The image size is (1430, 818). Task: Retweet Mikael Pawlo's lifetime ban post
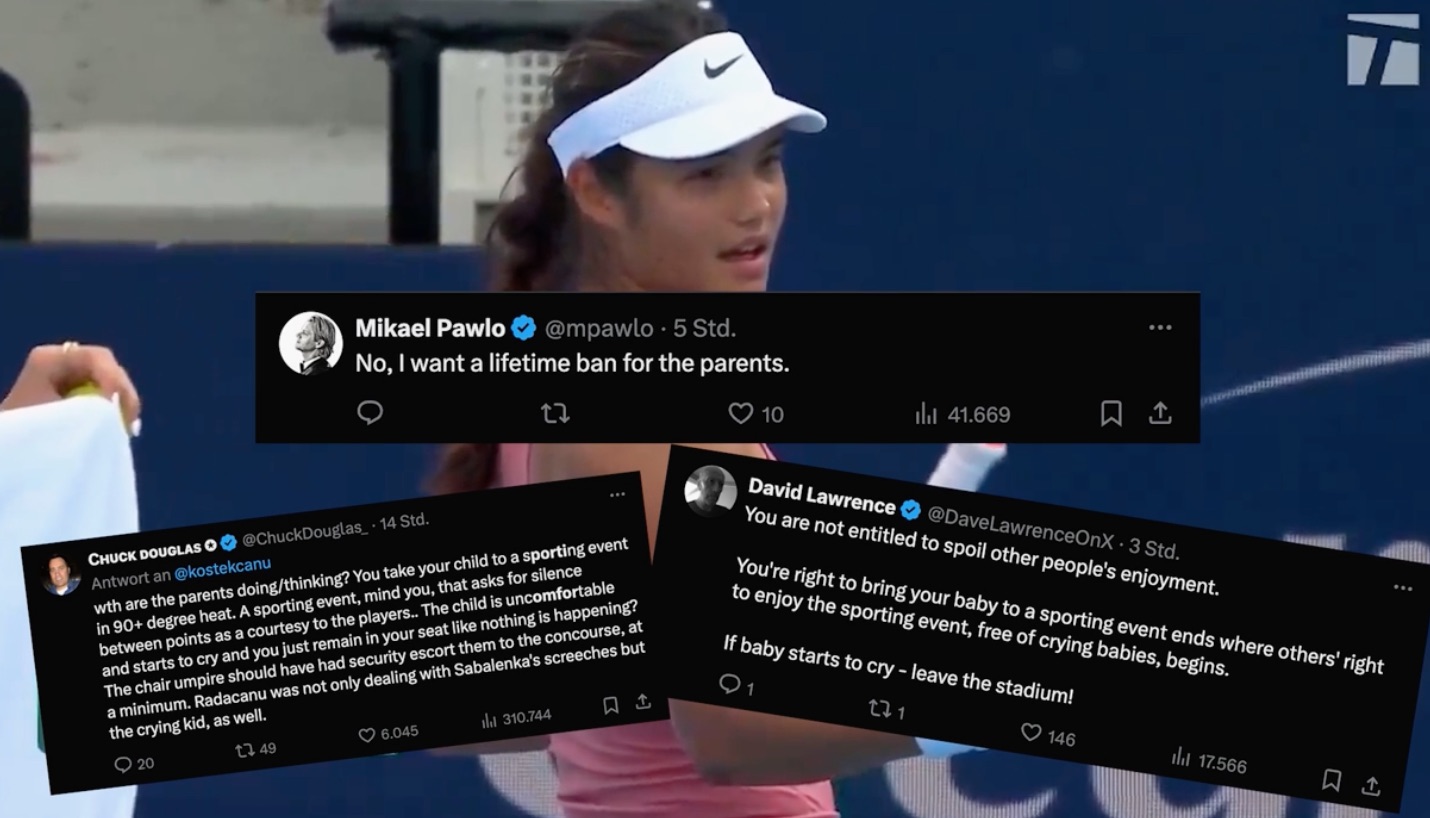pos(555,413)
